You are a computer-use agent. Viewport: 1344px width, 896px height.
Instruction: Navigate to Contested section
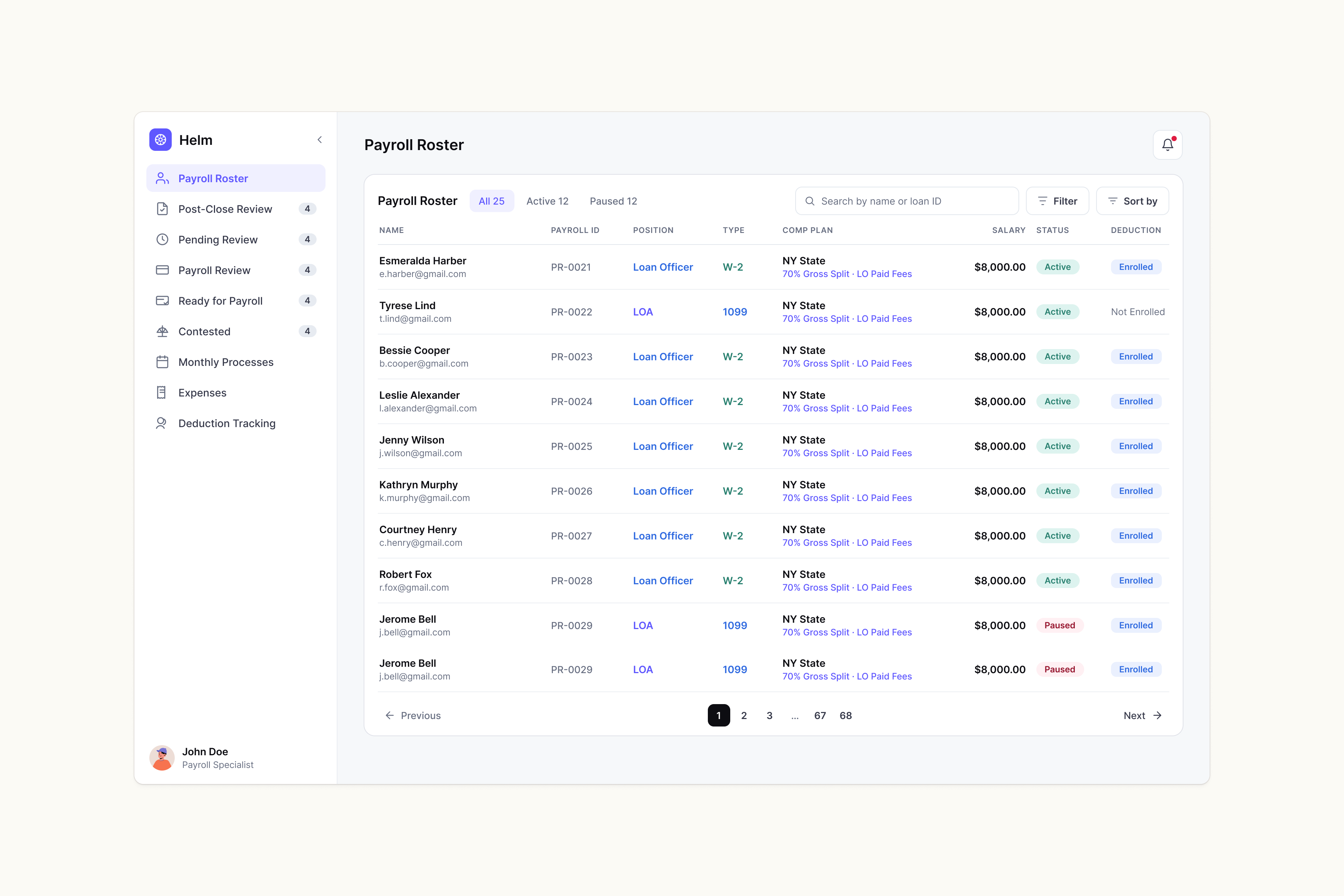236,332
